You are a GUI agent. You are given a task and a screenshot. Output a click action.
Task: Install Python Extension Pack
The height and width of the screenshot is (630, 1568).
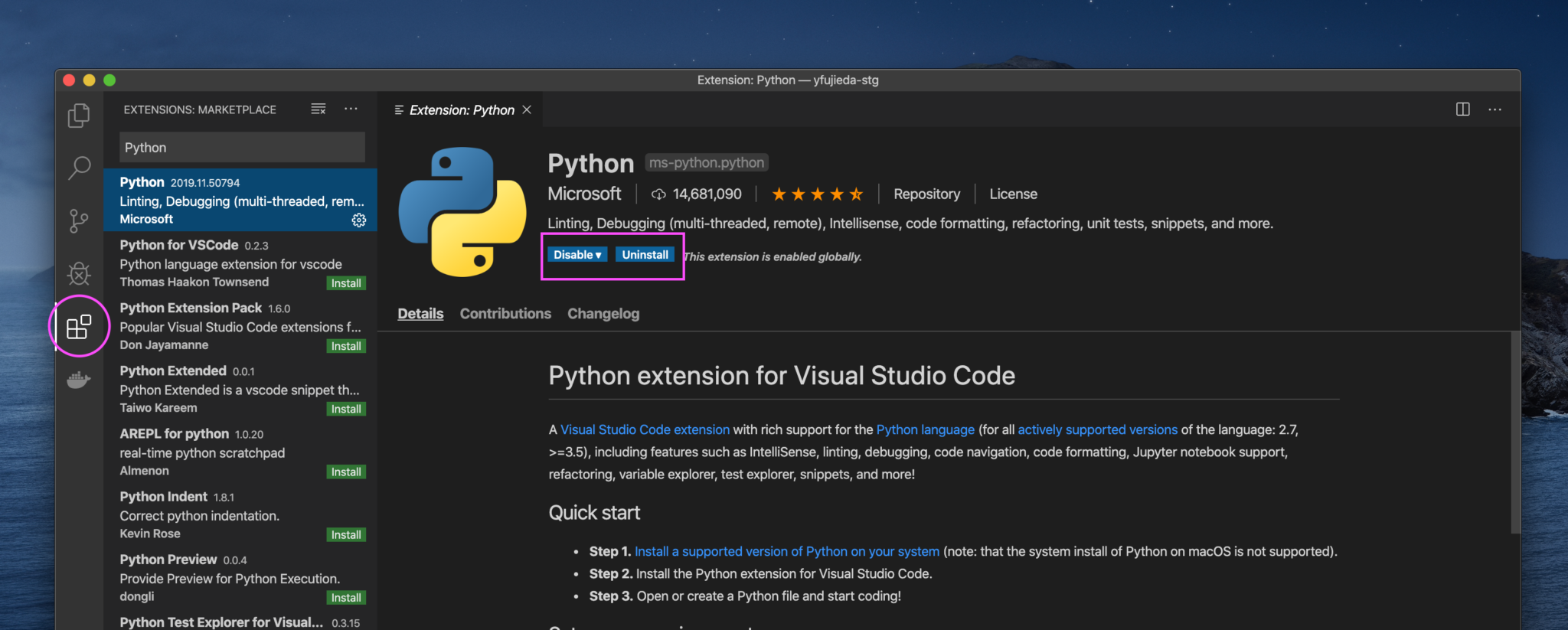tap(346, 346)
